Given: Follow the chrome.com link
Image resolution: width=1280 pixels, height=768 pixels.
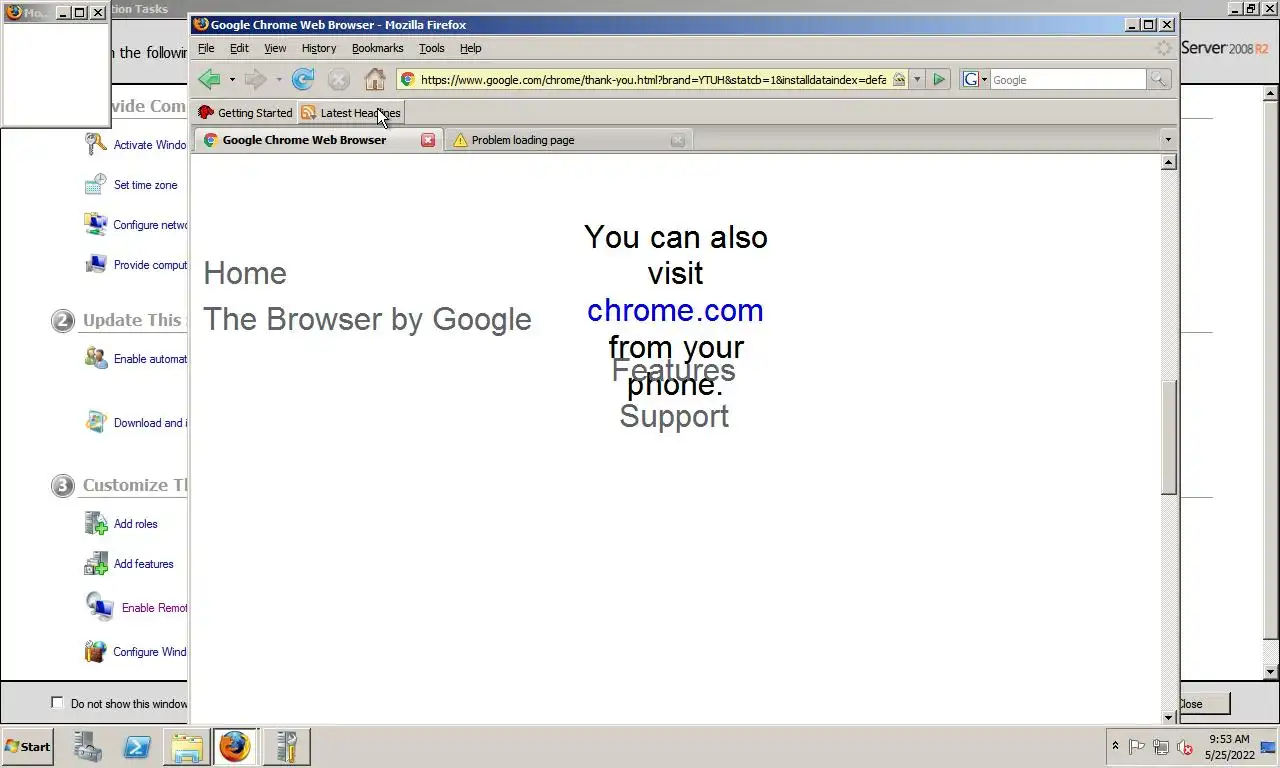Looking at the screenshot, I should 675,310.
